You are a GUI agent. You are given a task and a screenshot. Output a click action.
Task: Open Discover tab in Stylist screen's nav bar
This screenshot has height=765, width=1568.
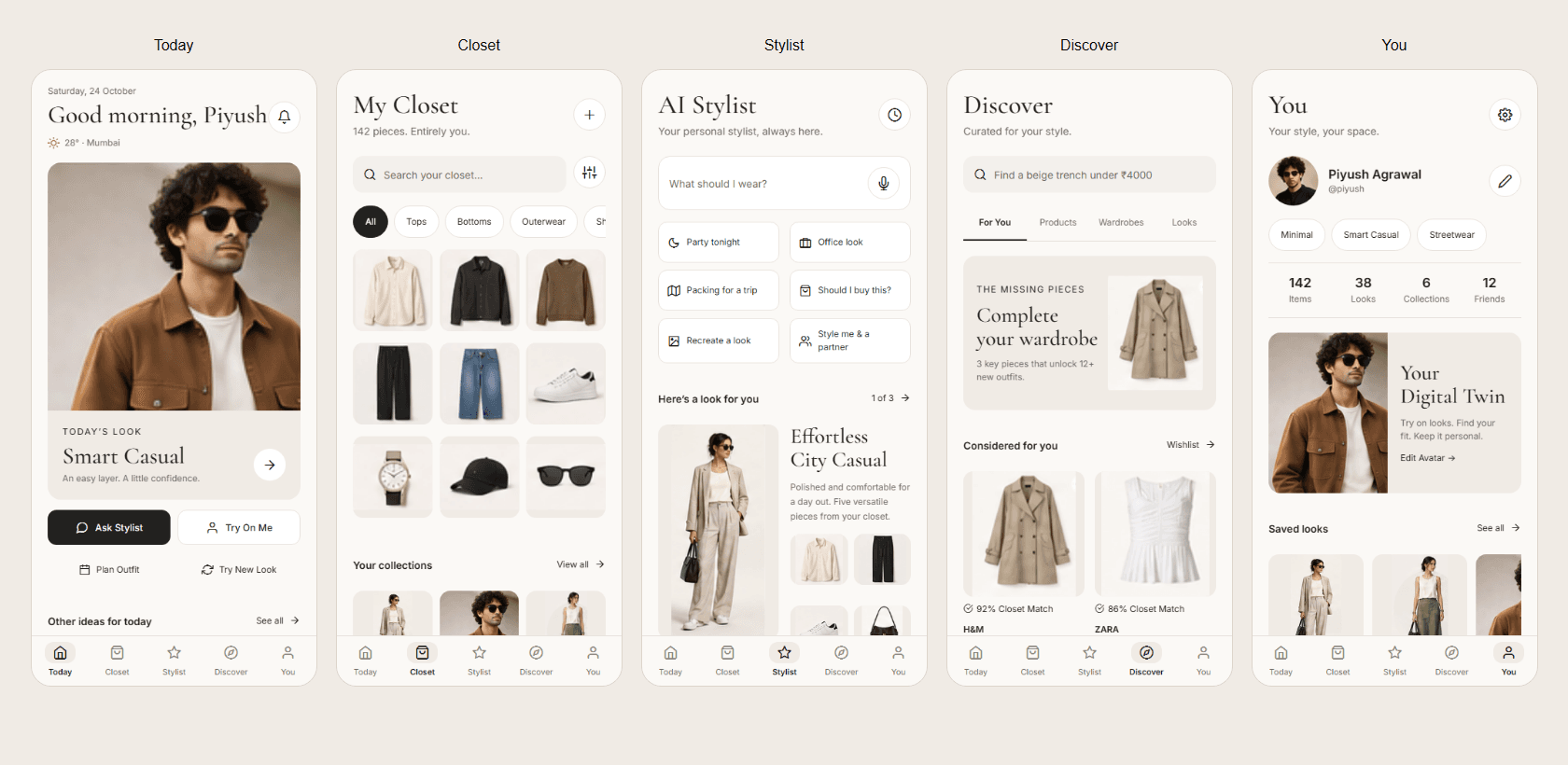pyautogui.click(x=841, y=661)
